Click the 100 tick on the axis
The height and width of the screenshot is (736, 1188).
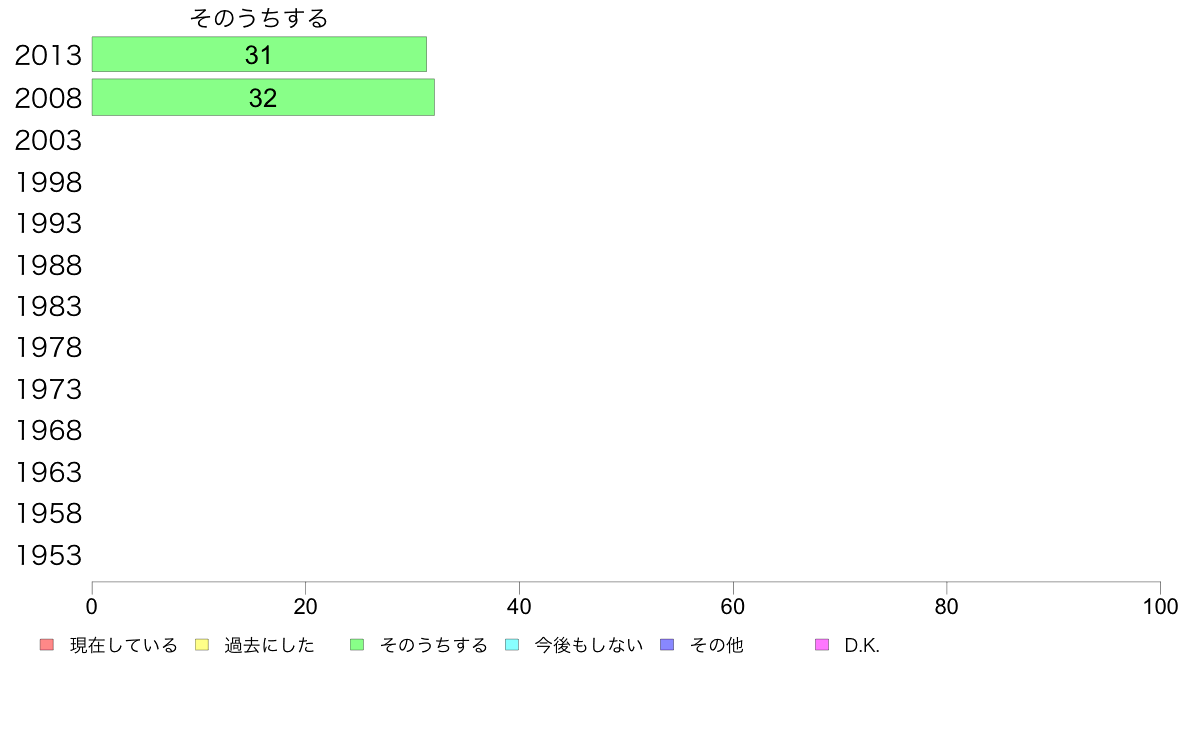pyautogui.click(x=1159, y=607)
